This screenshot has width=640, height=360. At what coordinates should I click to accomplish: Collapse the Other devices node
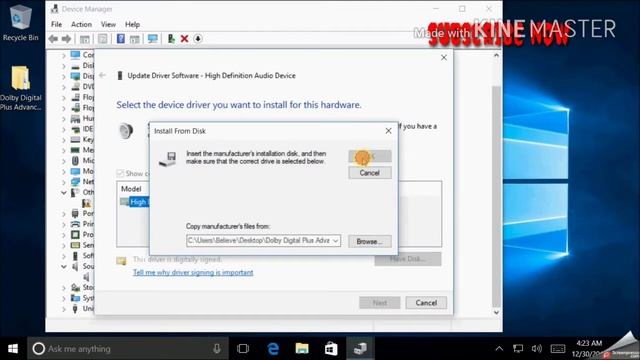click(64, 192)
